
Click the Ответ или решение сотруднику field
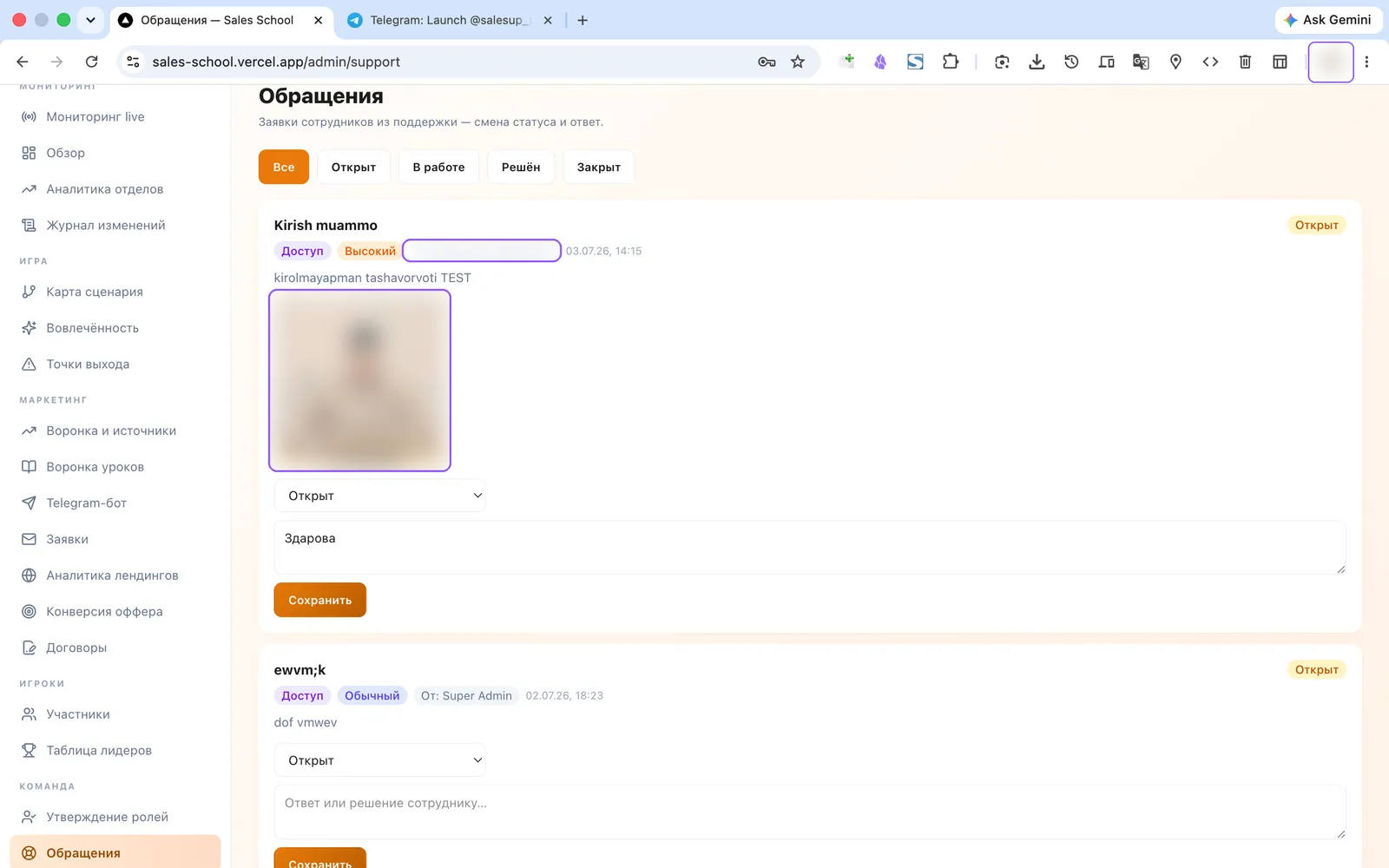[810, 812]
